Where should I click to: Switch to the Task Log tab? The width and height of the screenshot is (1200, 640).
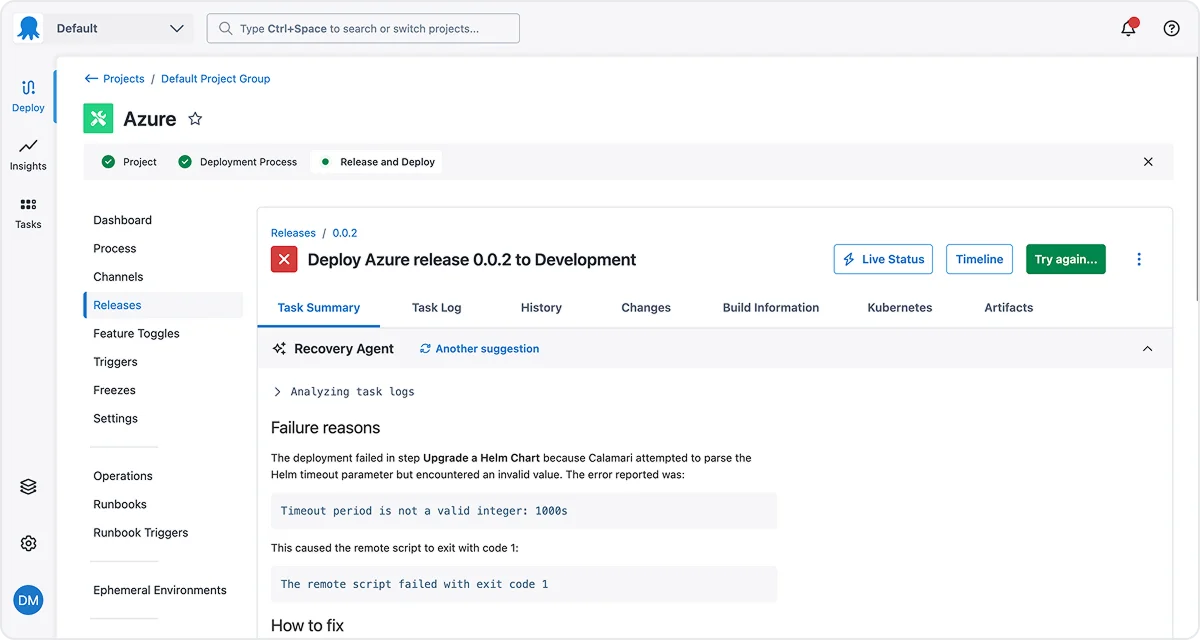(436, 308)
